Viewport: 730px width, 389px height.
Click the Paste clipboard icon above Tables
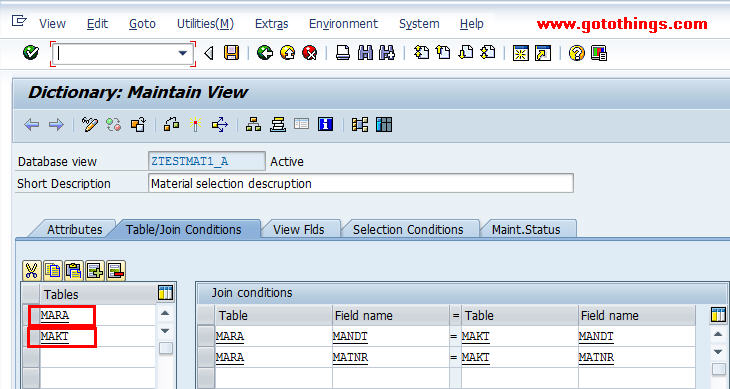74,270
